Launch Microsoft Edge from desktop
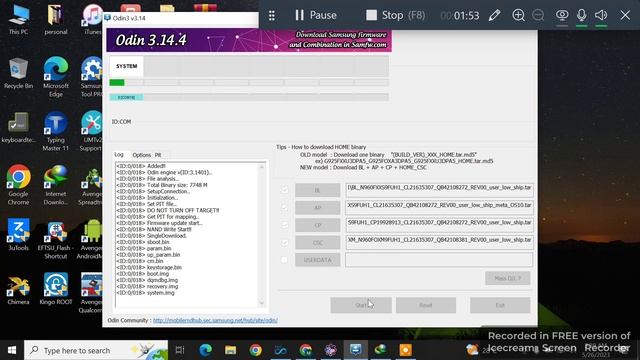The image size is (640, 360). (x=56, y=77)
